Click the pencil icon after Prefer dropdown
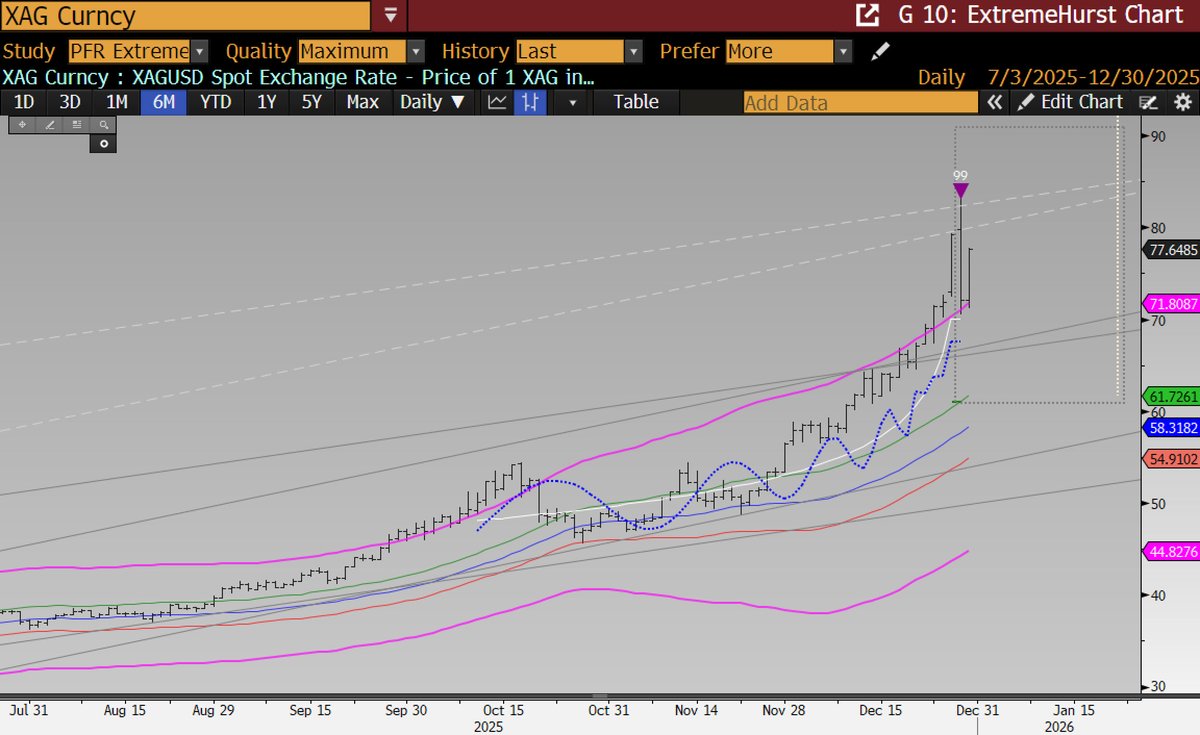 click(x=880, y=50)
